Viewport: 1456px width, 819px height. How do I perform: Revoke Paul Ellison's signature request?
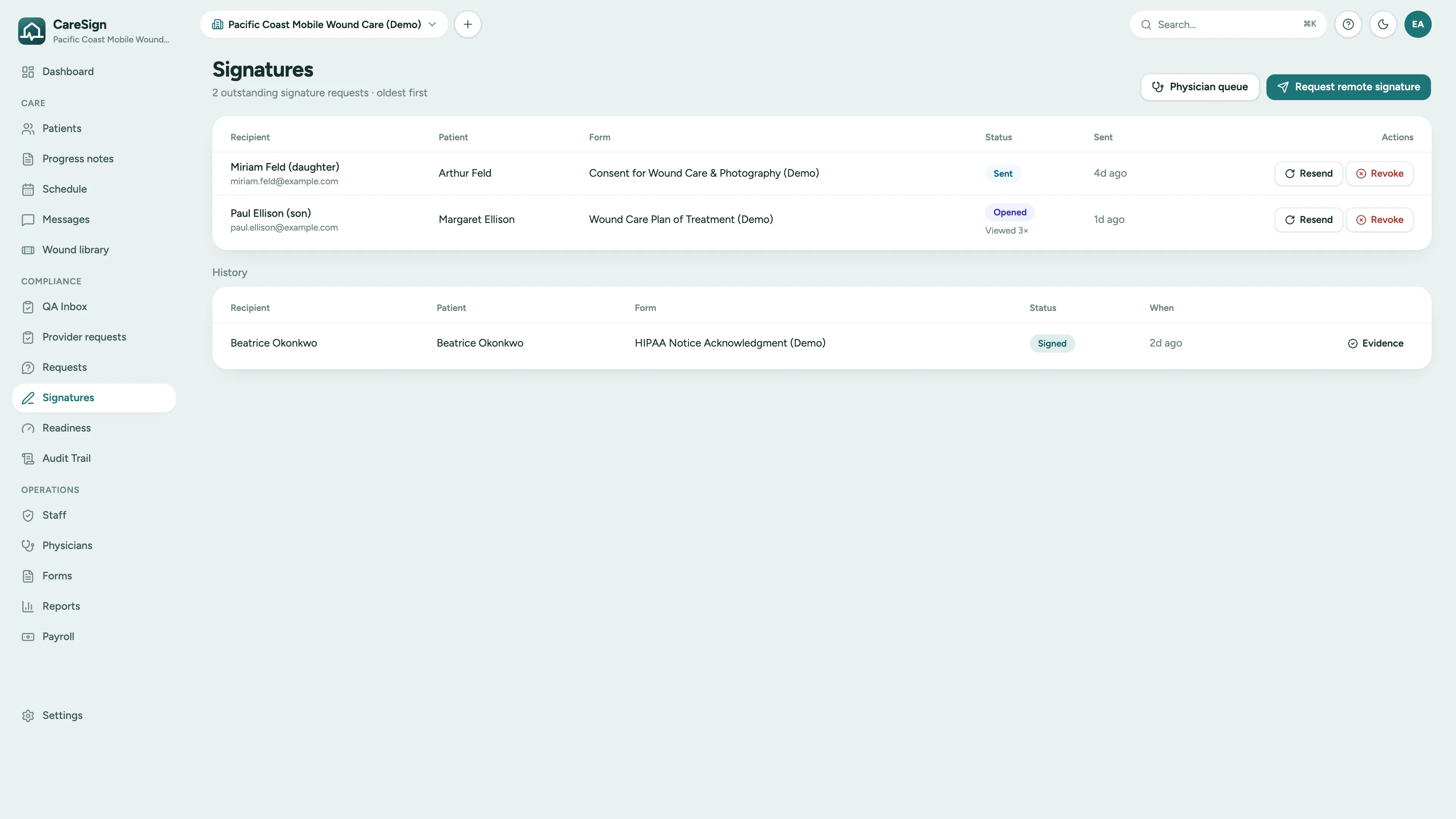[x=1379, y=220]
